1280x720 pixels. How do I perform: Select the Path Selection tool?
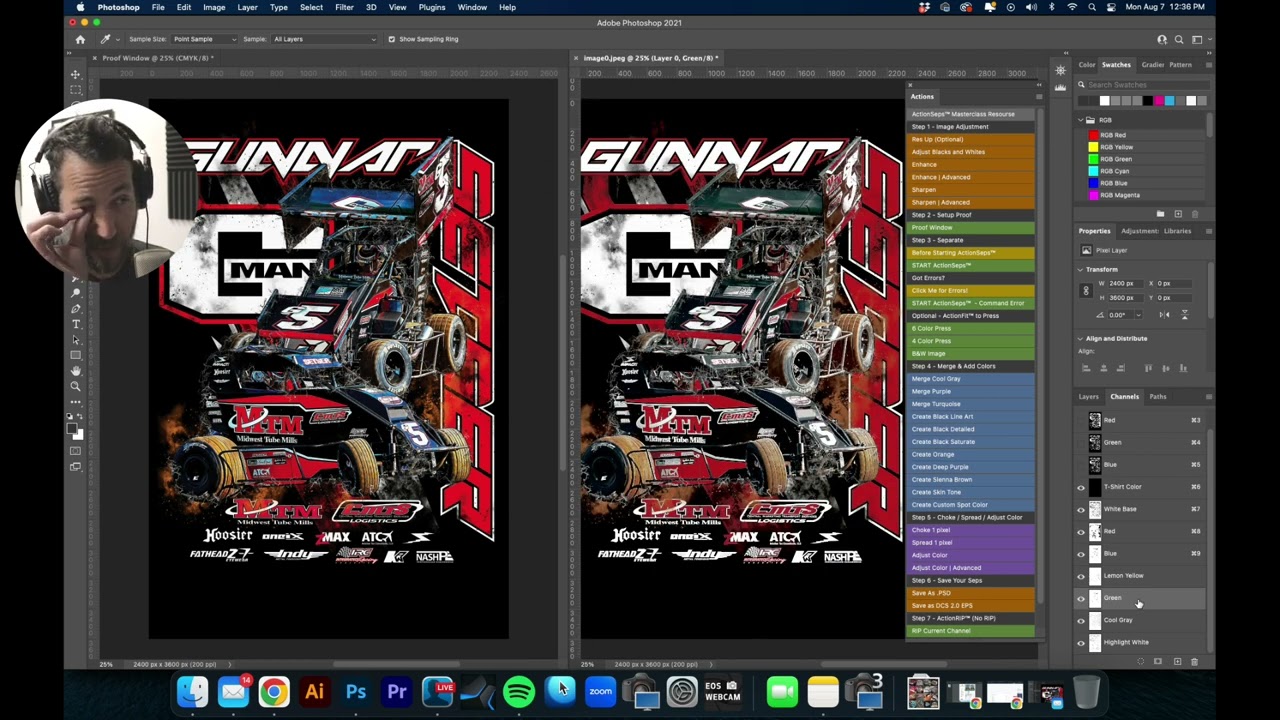tap(76, 340)
